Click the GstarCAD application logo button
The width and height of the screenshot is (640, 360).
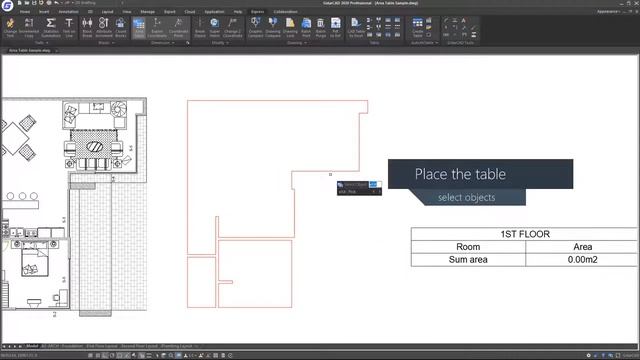coord(7,6)
